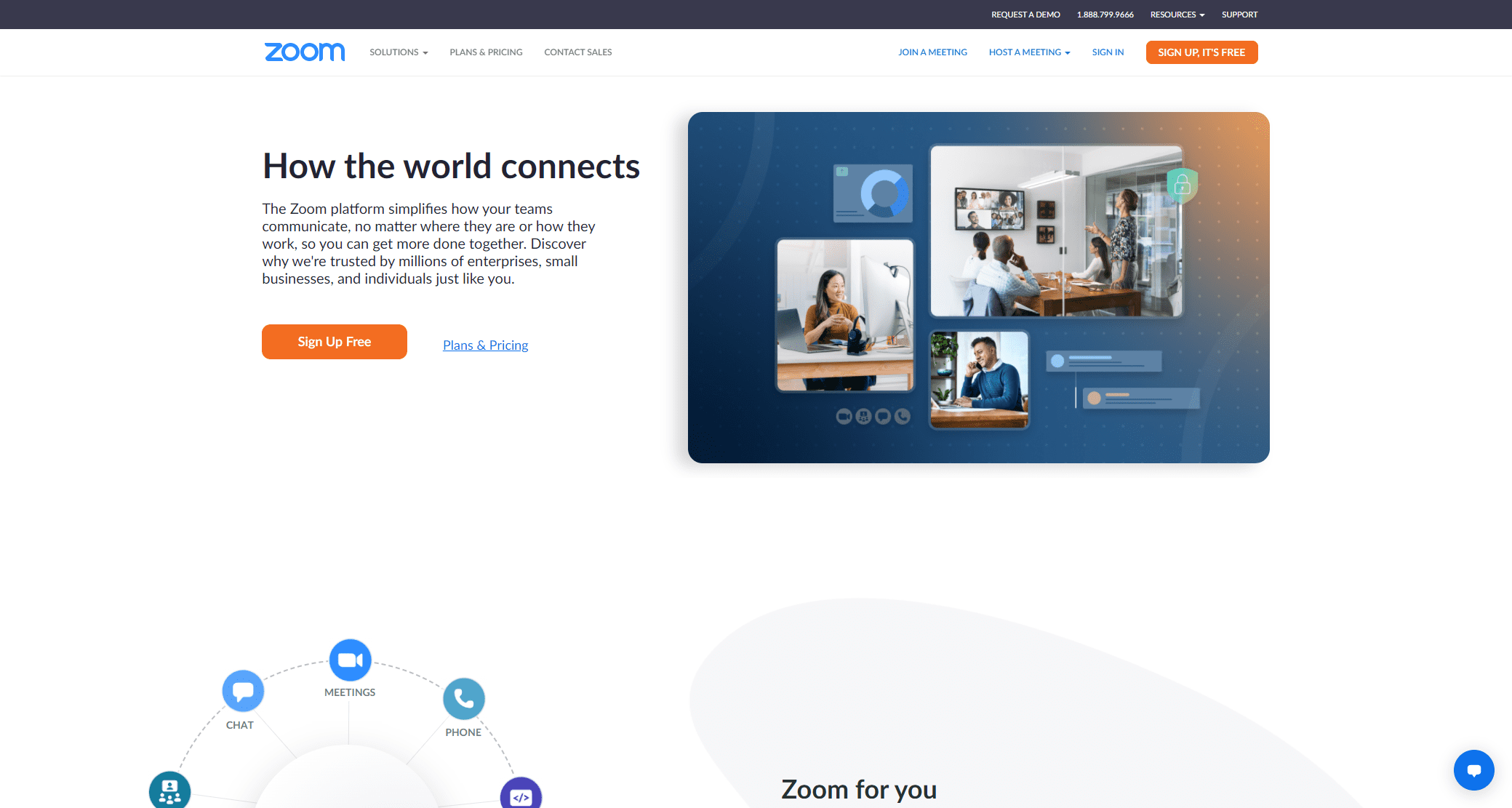Screen dimensions: 1512x808
Task: Click the developer code icon
Action: pos(521,794)
